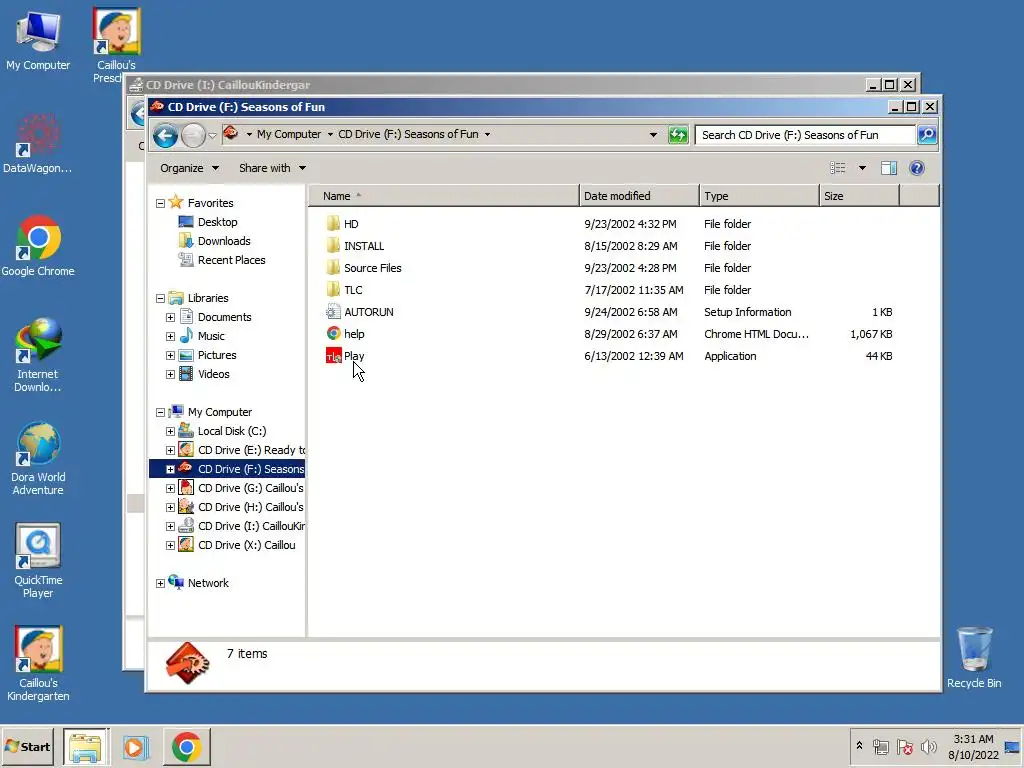Toggle the preview pane icon
The image size is (1024, 768).
pos(888,168)
